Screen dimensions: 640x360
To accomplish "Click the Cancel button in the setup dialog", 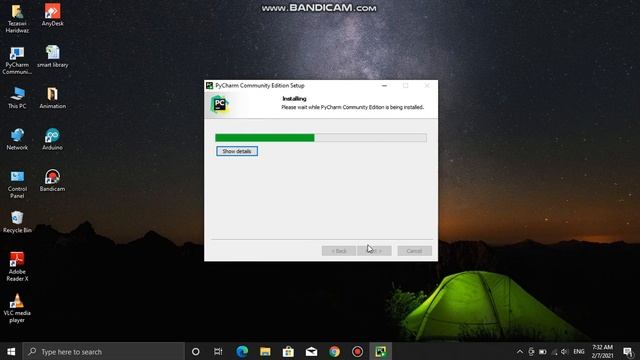I will coord(414,251).
